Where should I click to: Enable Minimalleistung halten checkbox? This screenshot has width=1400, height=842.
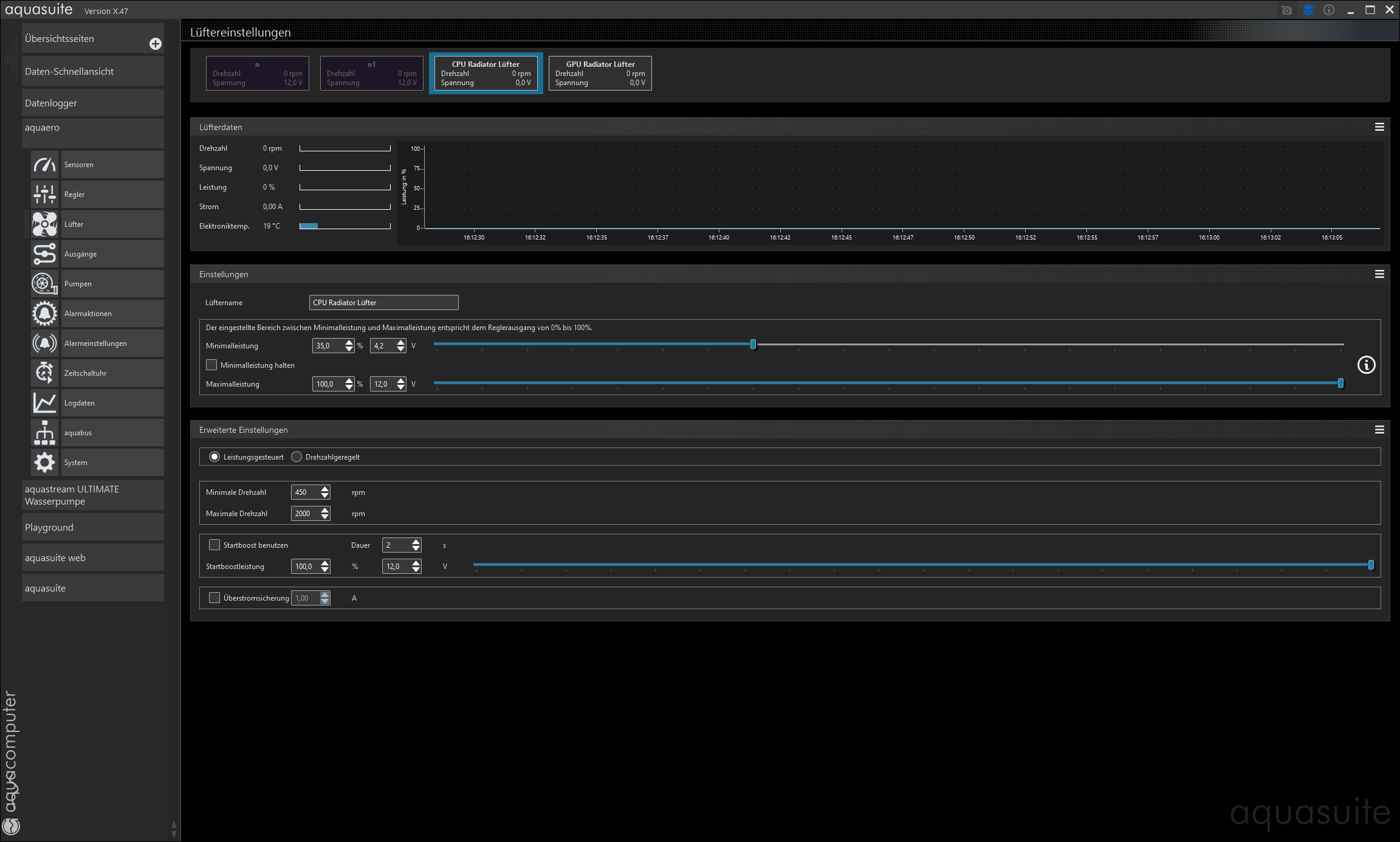[211, 365]
